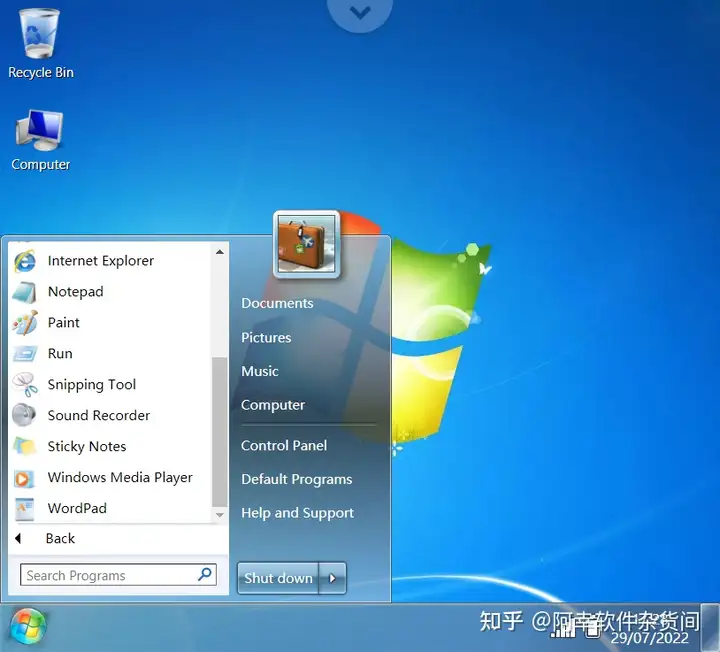720x652 pixels.
Task: Open the Shut down options arrow
Action: 332,578
